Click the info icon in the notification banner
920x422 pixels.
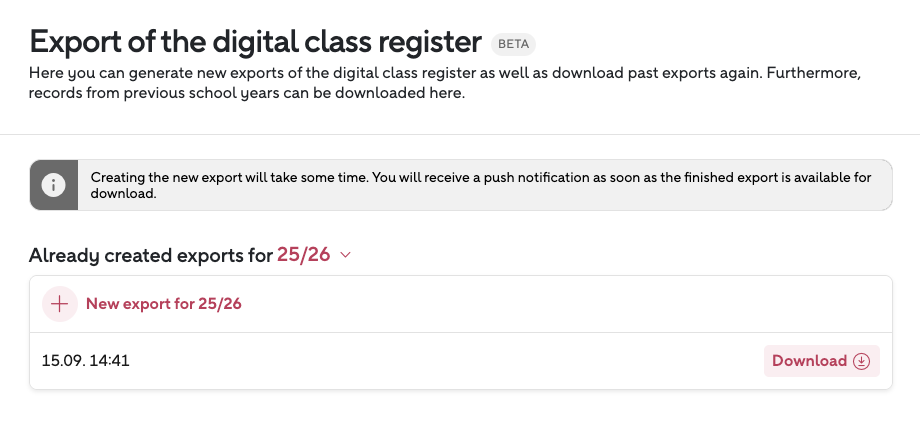(52, 185)
